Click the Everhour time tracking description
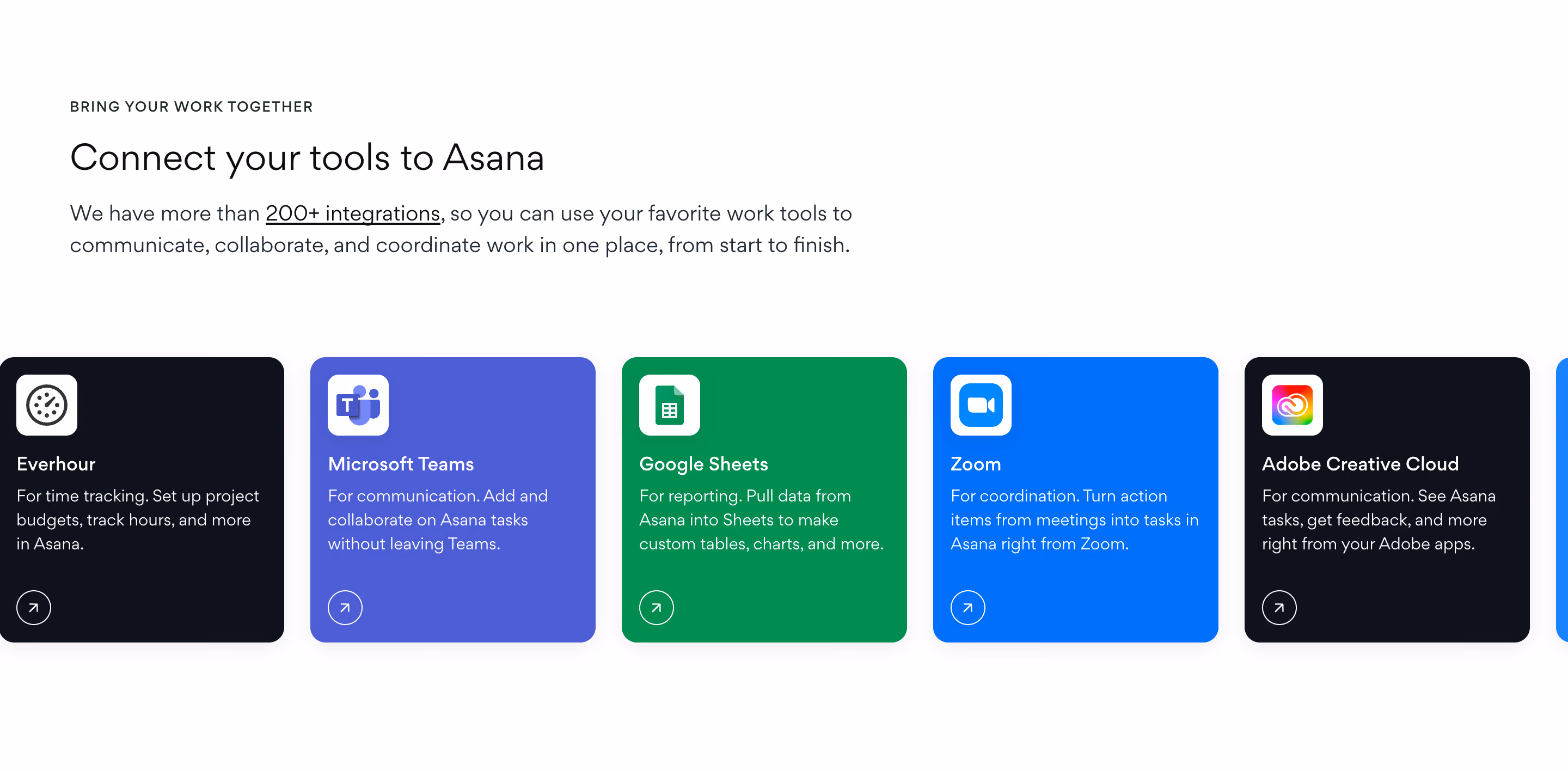Image resolution: width=1568 pixels, height=771 pixels. 138,519
